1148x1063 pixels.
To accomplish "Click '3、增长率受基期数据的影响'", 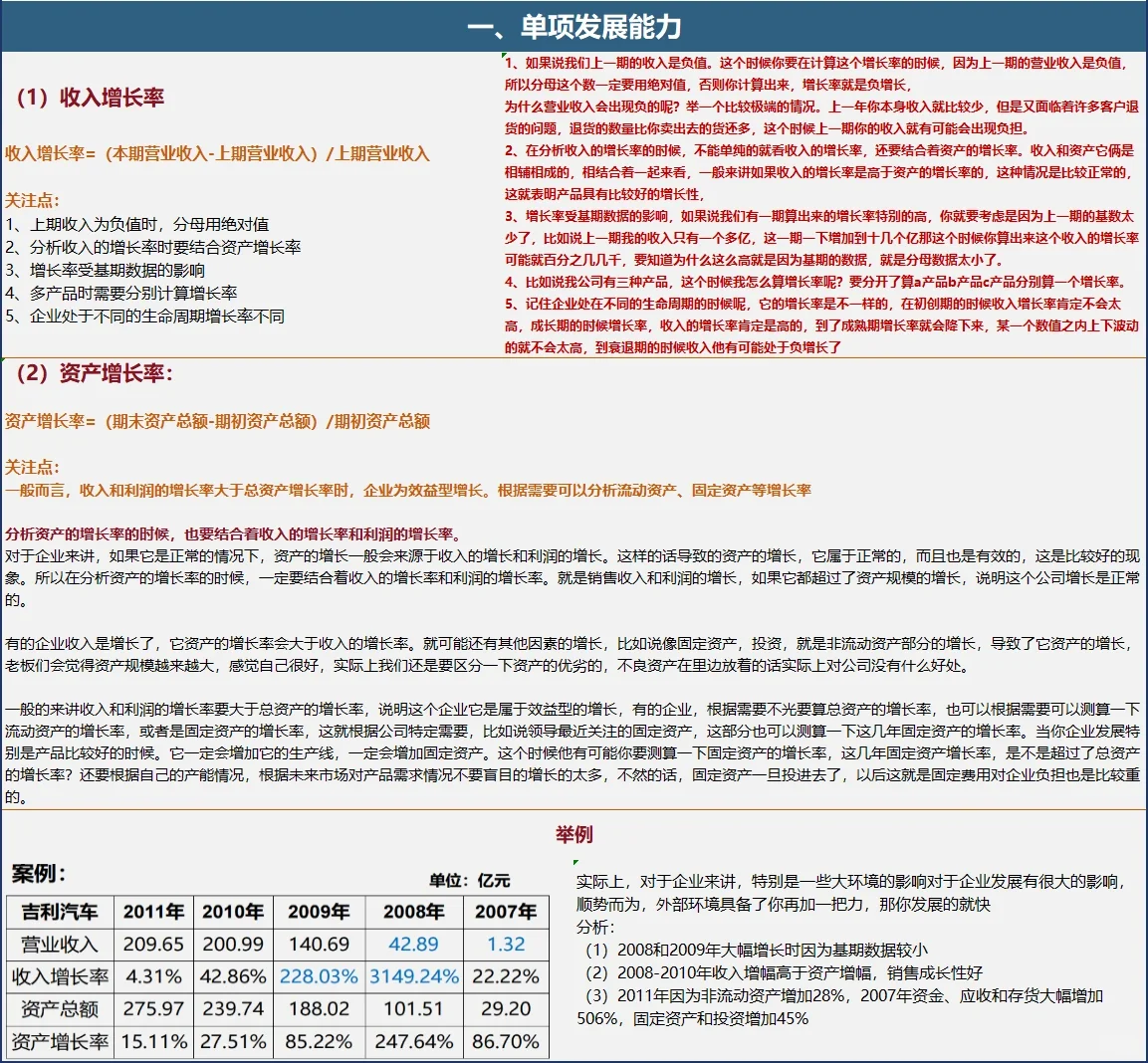I will click(x=106, y=270).
